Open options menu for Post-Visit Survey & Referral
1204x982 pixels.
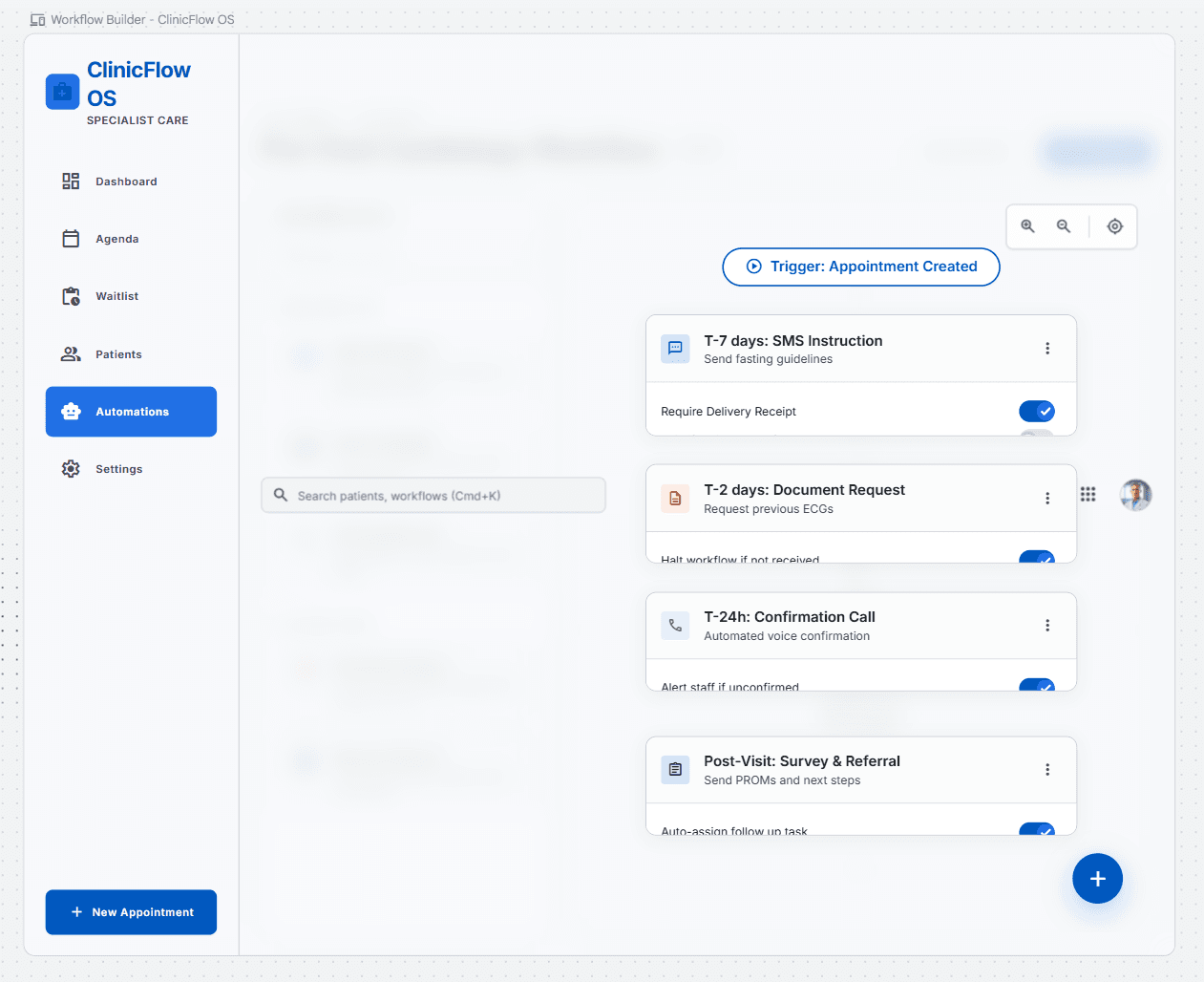[1047, 769]
